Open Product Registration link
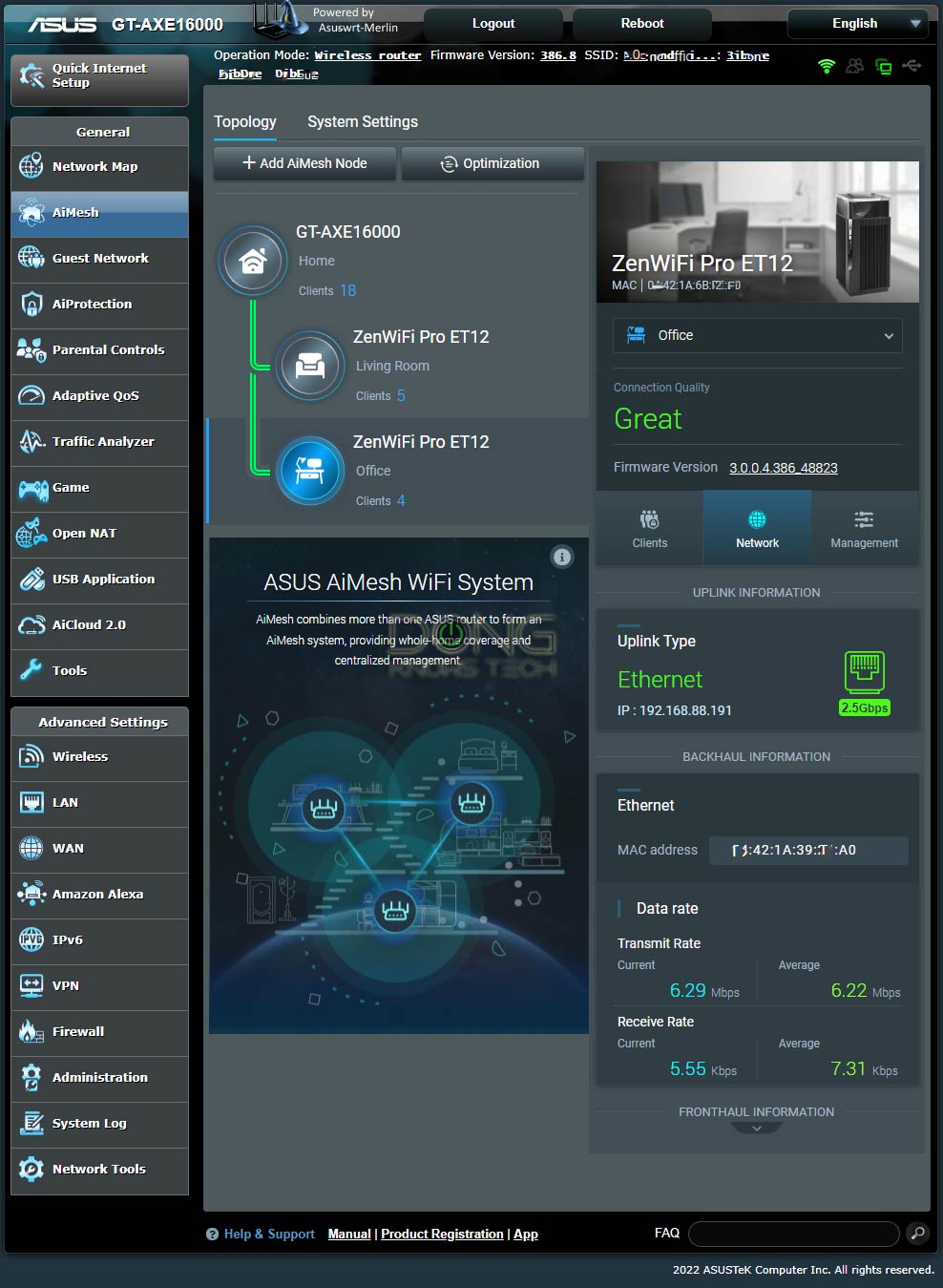Viewport: 943px width, 1288px height. 442,1234
